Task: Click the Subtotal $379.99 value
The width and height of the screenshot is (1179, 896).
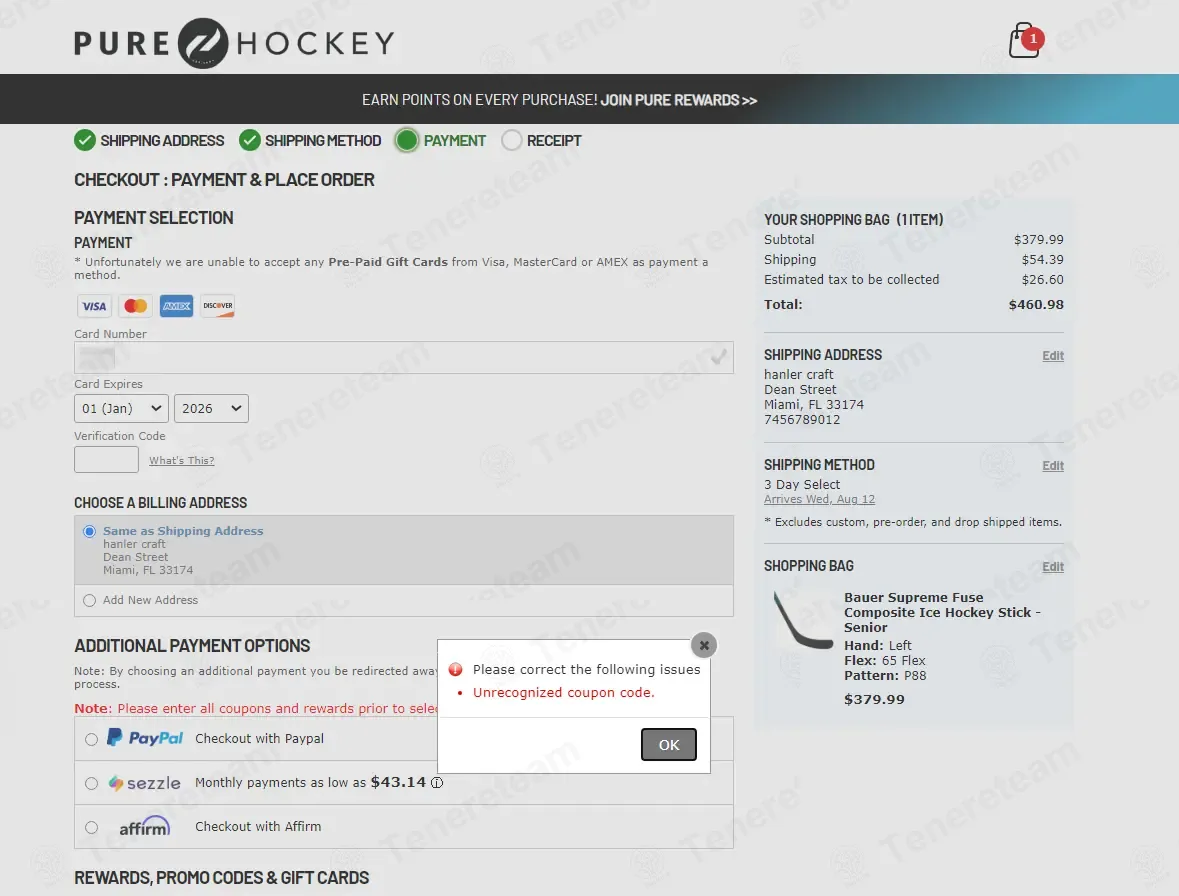Action: click(1038, 240)
